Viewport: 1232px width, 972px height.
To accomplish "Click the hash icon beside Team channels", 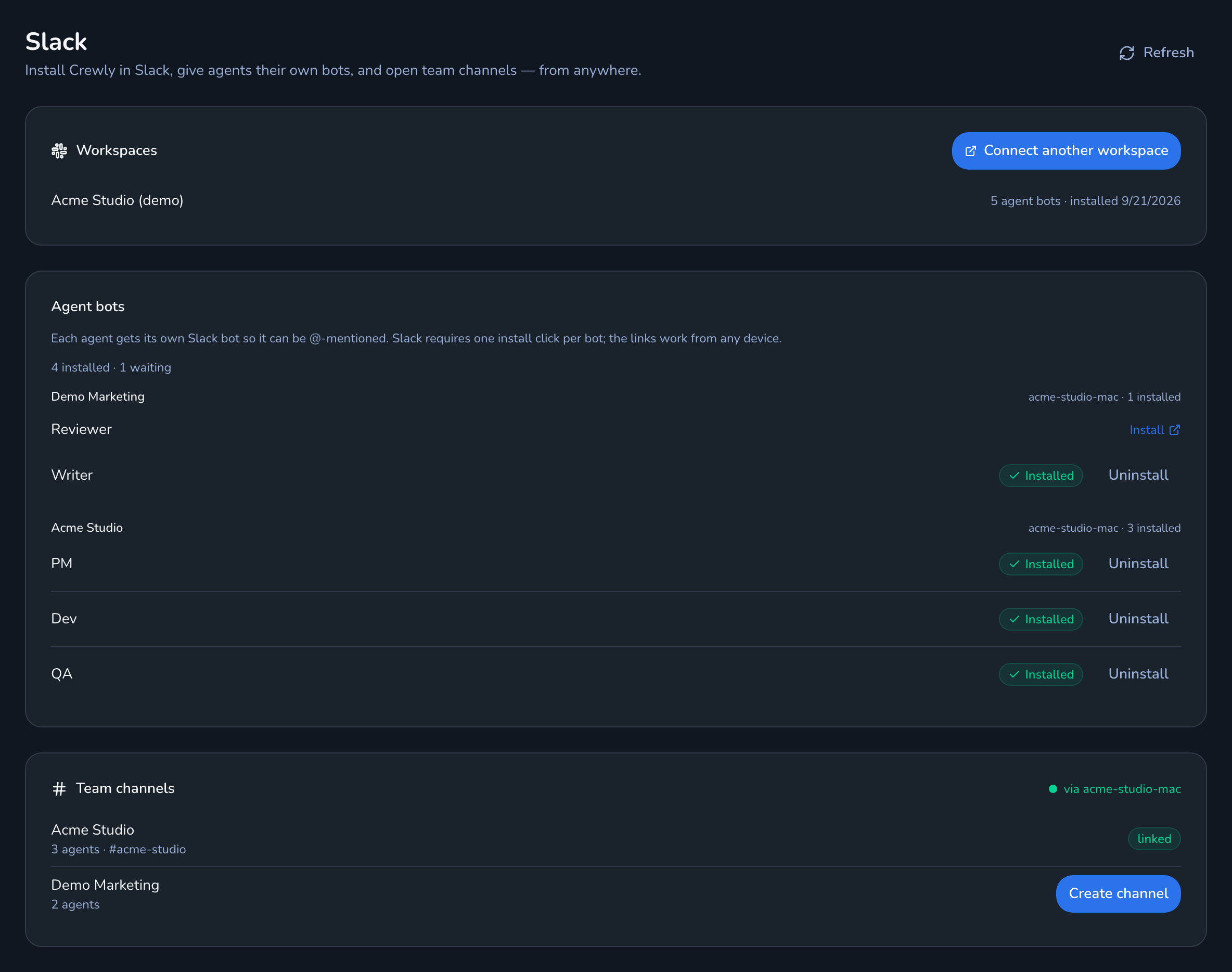I will pos(59,789).
